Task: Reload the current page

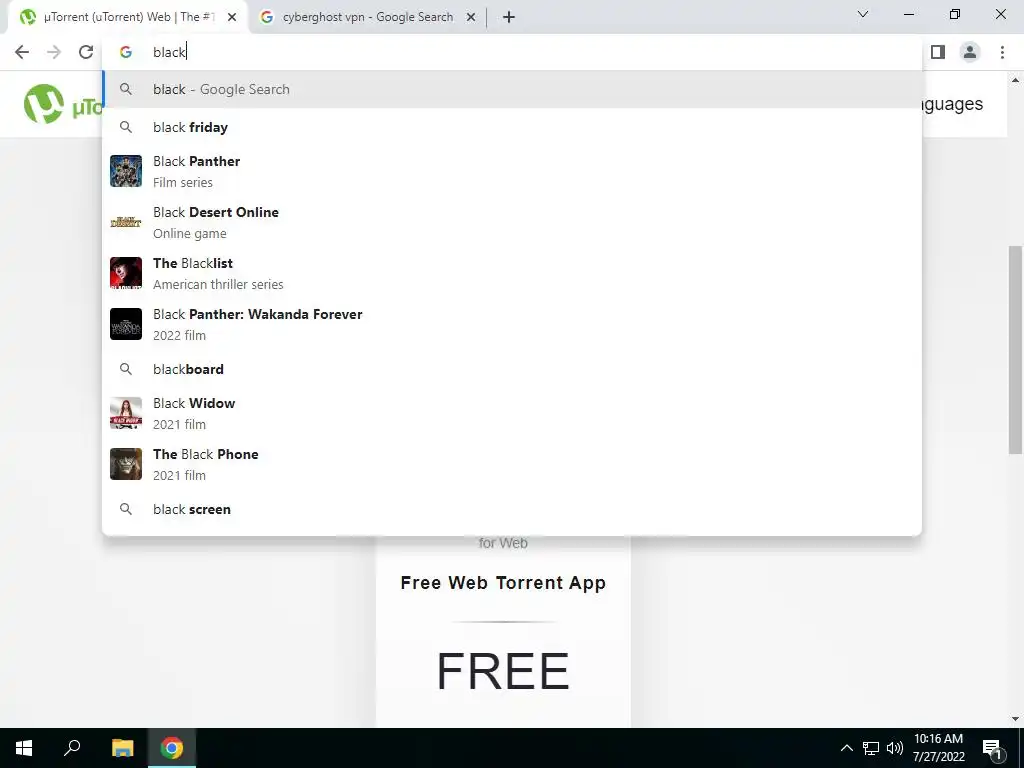Action: 86,52
